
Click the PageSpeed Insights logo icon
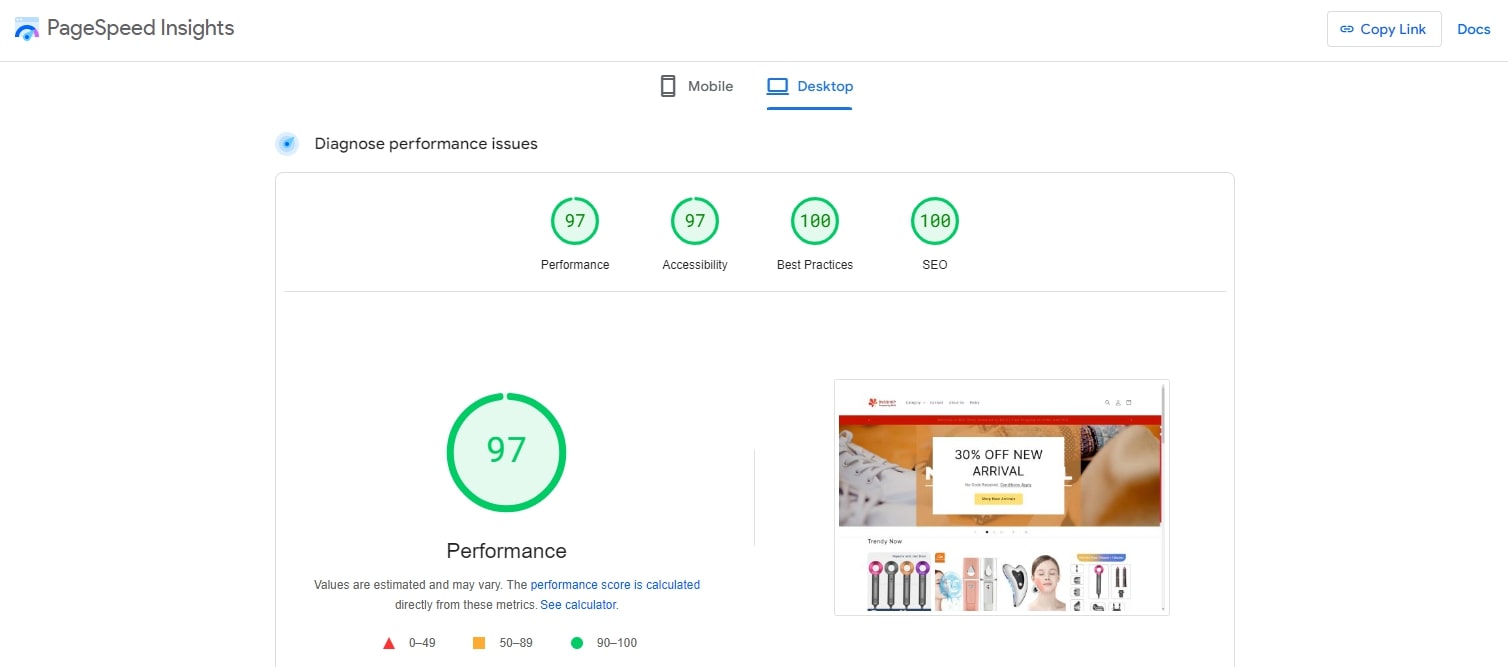(x=27, y=28)
